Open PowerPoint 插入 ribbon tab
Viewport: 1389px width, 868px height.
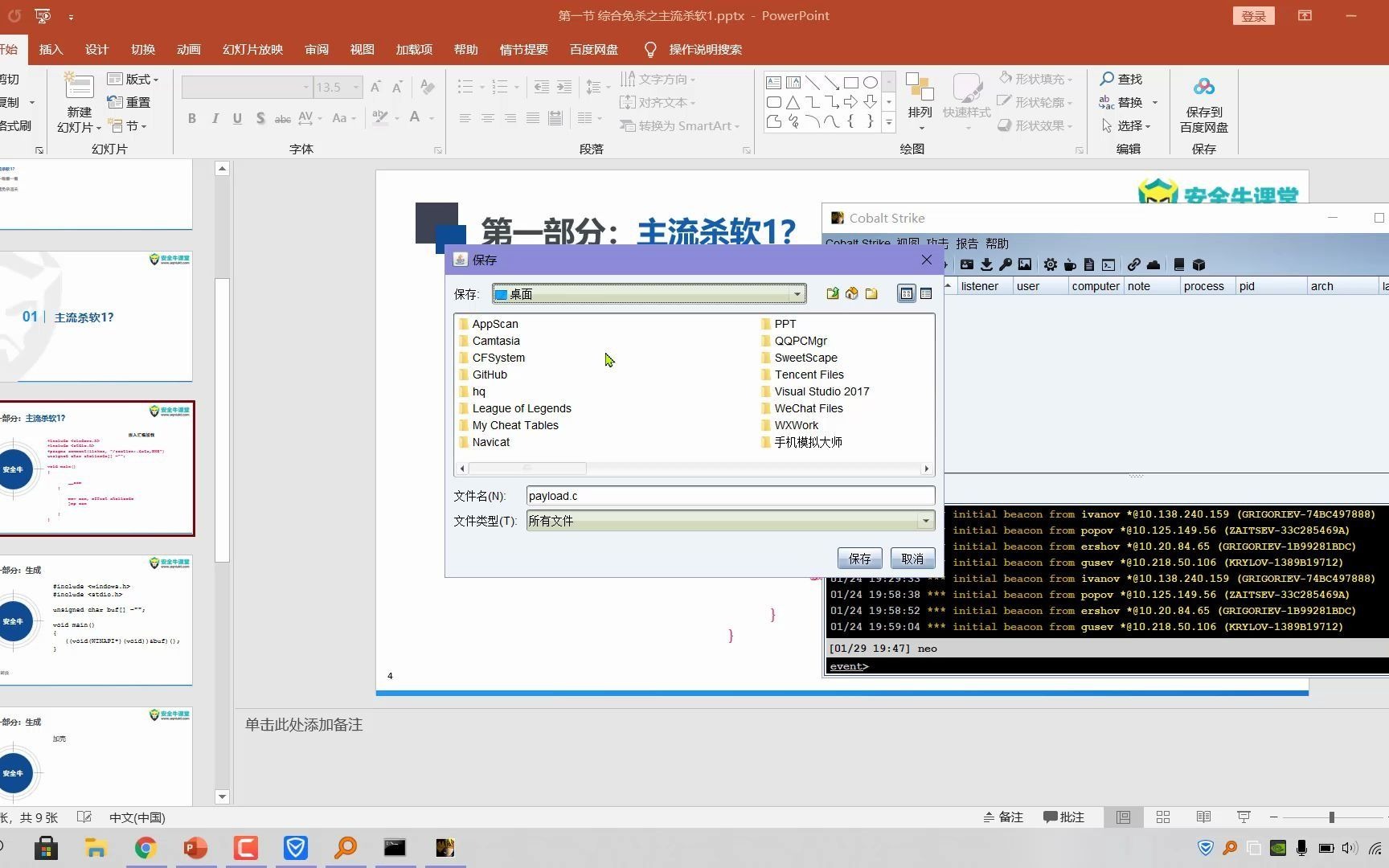coord(51,49)
